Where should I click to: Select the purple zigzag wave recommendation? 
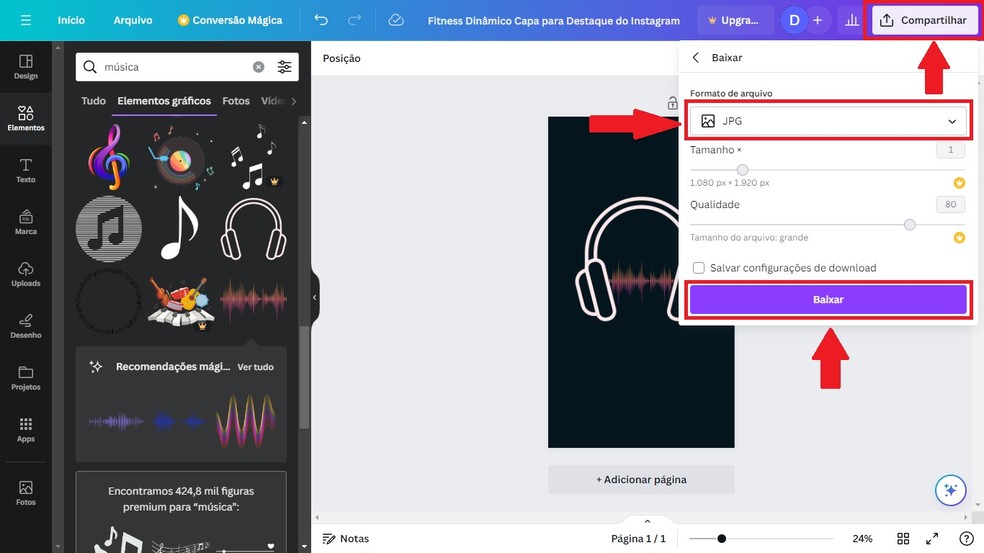pos(245,421)
